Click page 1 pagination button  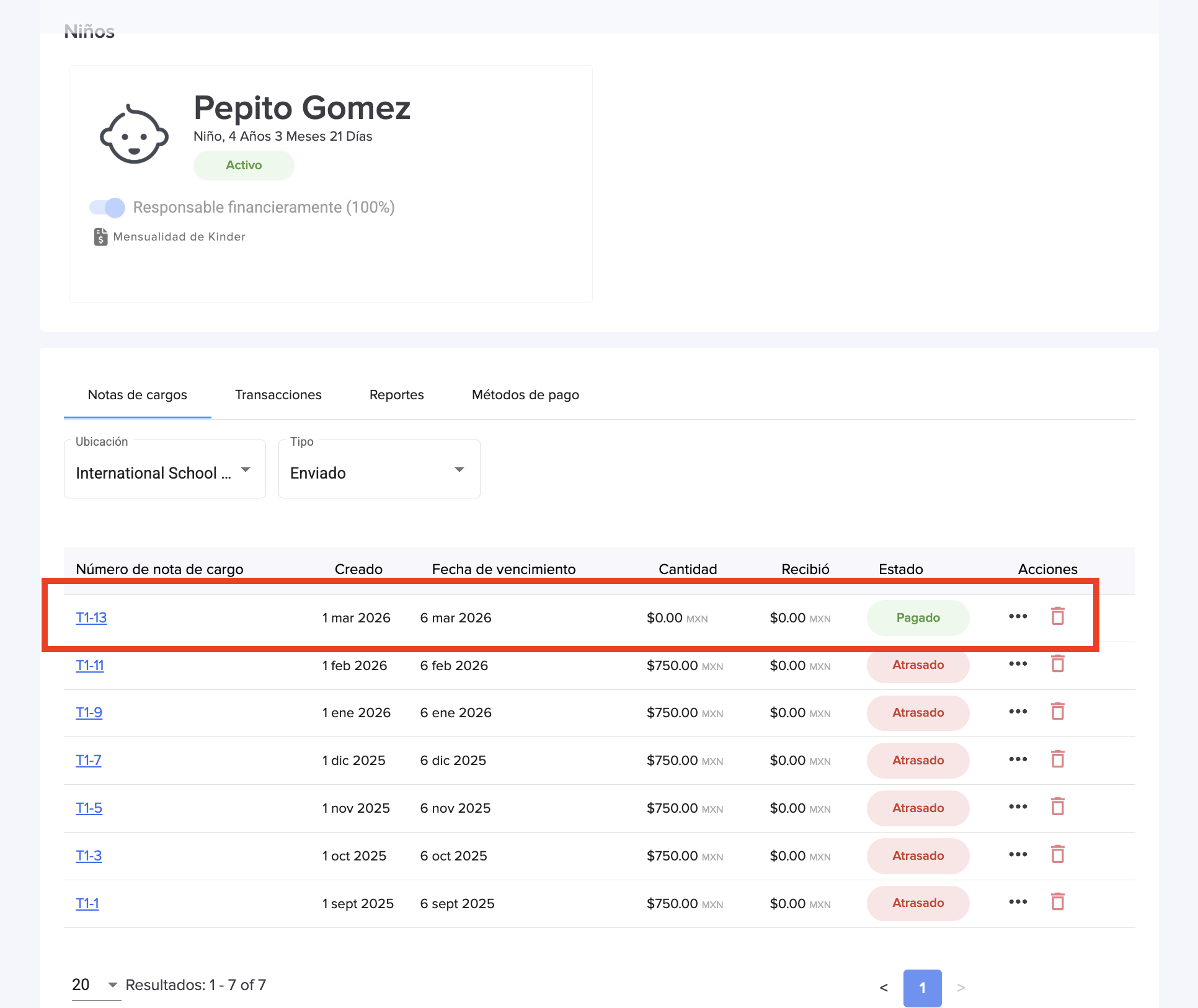click(x=921, y=988)
